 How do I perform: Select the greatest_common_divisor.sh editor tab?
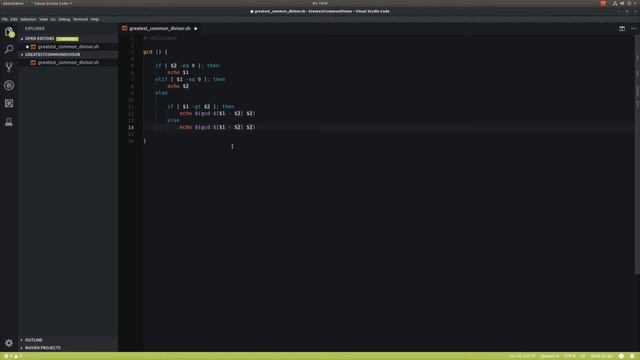160,29
